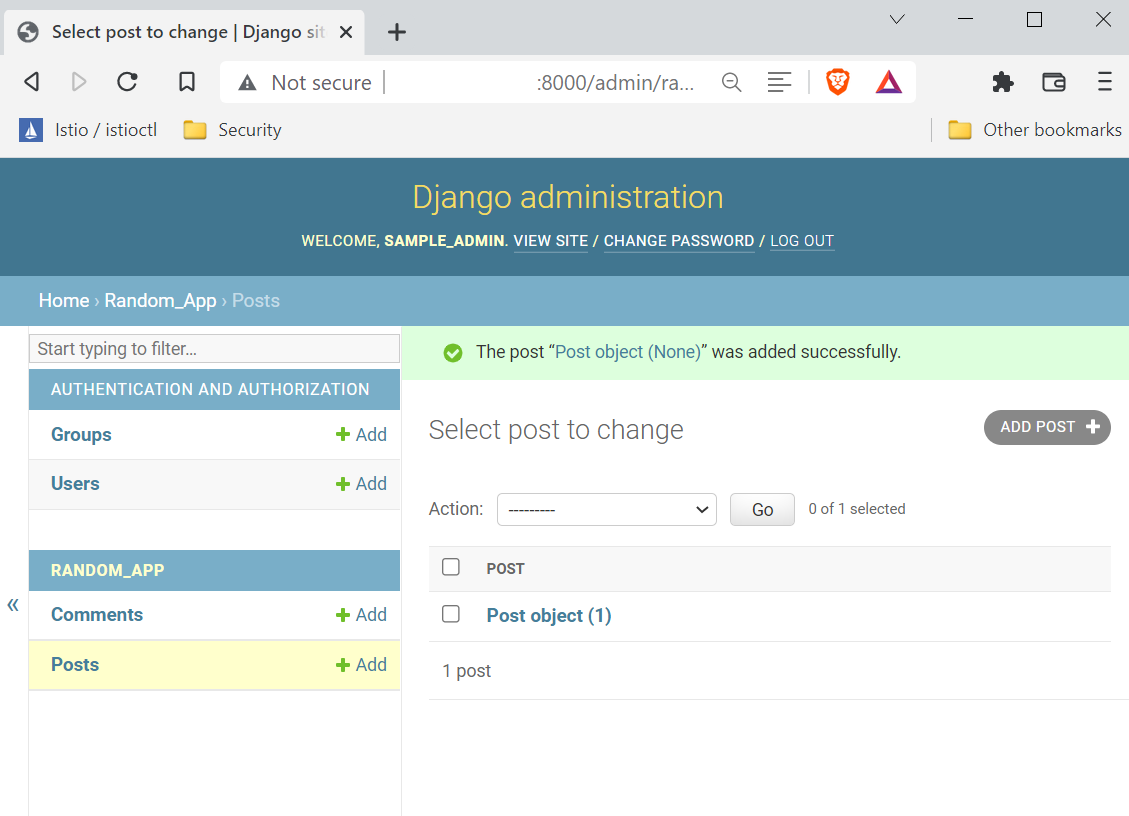Open the Action dropdown

606,509
